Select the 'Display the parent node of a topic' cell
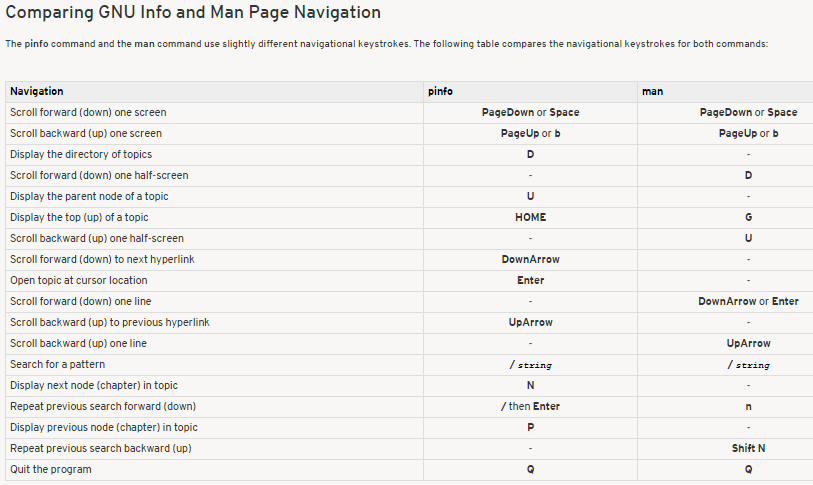The width and height of the screenshot is (813, 485). 88,196
